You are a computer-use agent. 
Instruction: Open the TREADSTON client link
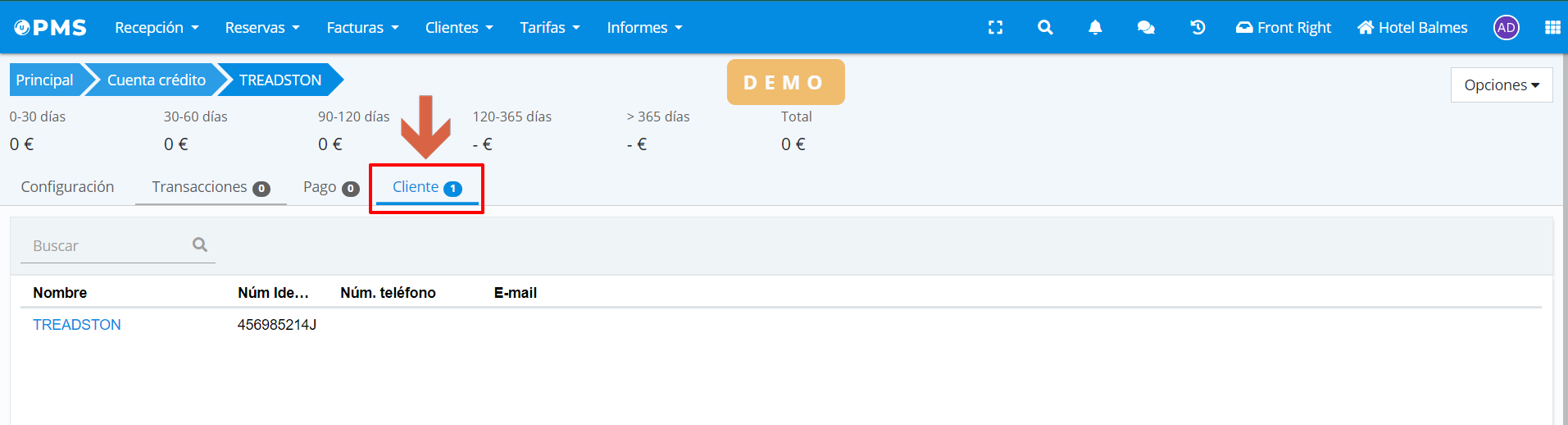click(77, 325)
